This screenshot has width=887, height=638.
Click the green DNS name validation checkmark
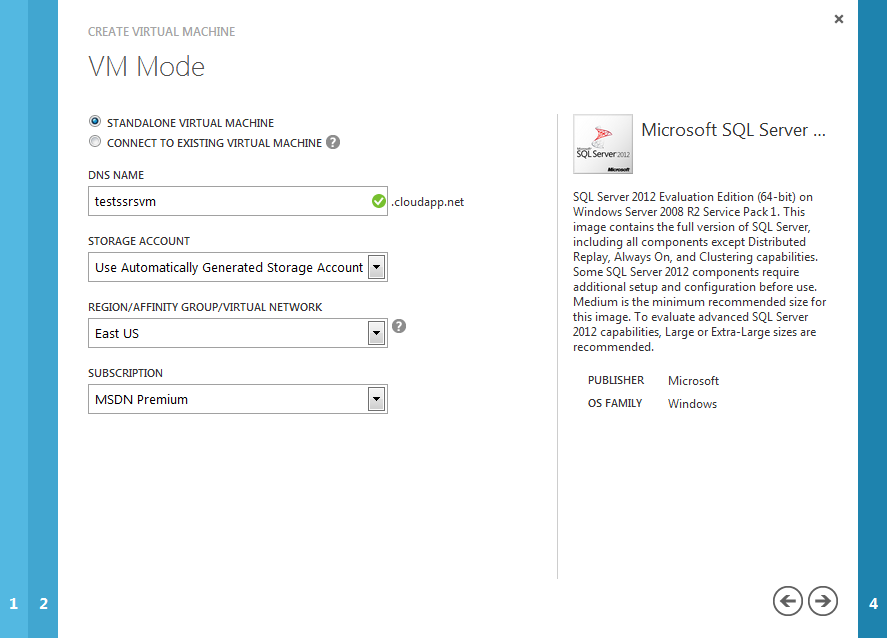(378, 201)
